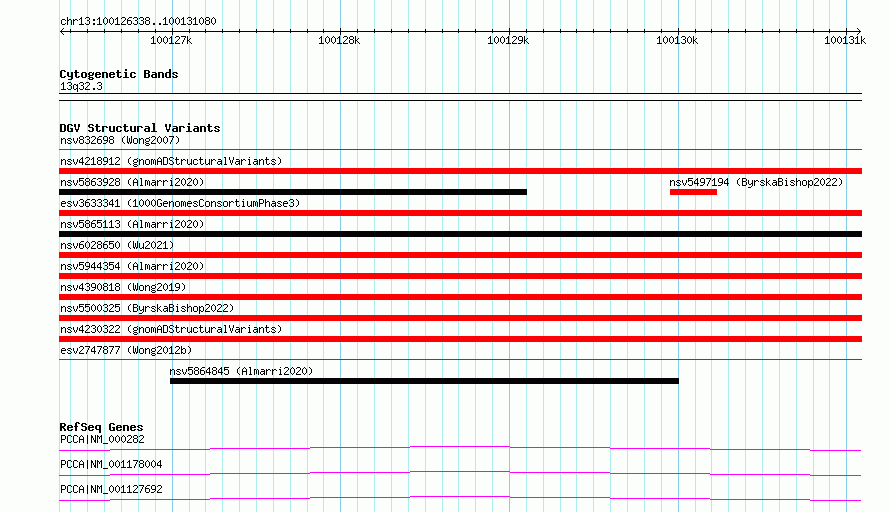890x512 pixels.
Task: Click the 13q32.3 cytogenetic band label
Action: tap(81, 86)
